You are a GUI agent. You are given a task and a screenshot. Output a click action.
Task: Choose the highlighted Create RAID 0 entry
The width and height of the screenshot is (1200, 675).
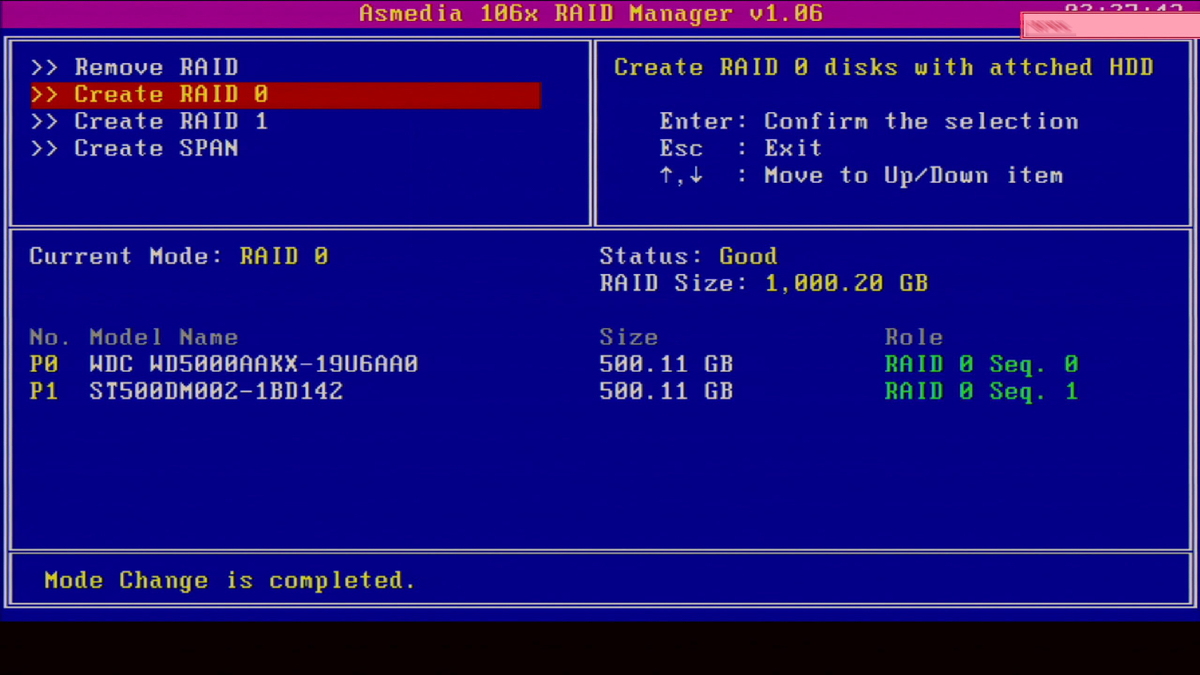click(285, 94)
